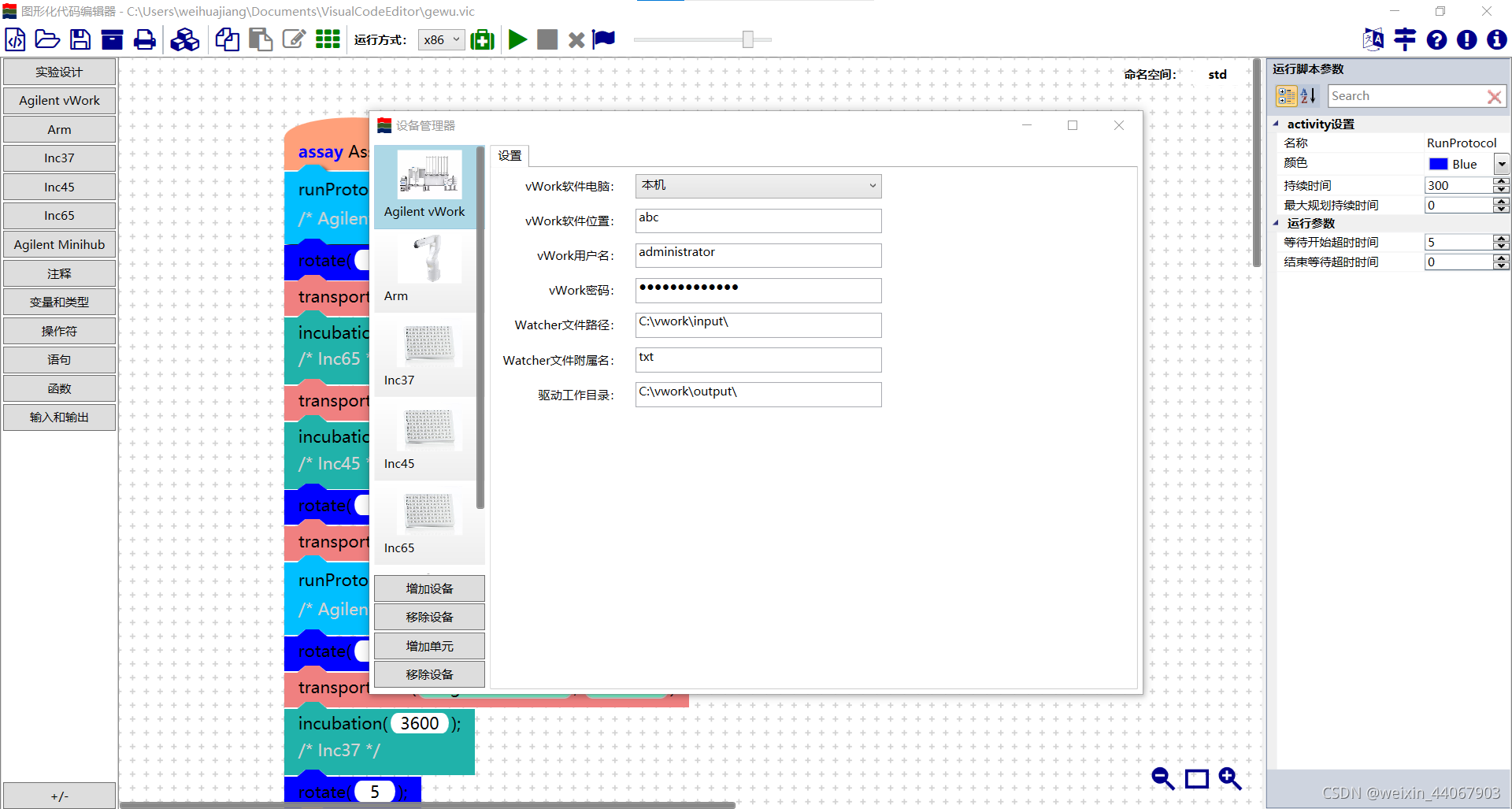The image size is (1512, 809).
Task: Select the Inc37 device thumbnail
Action: pos(425,354)
